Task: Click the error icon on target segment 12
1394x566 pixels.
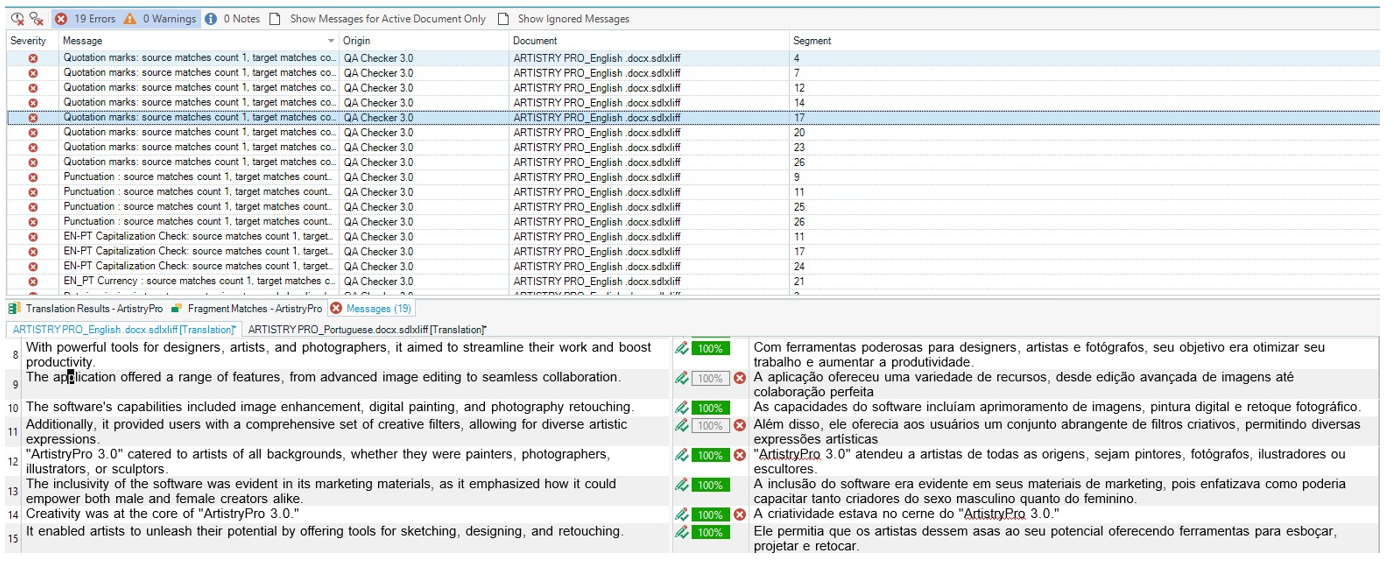Action: click(740, 456)
